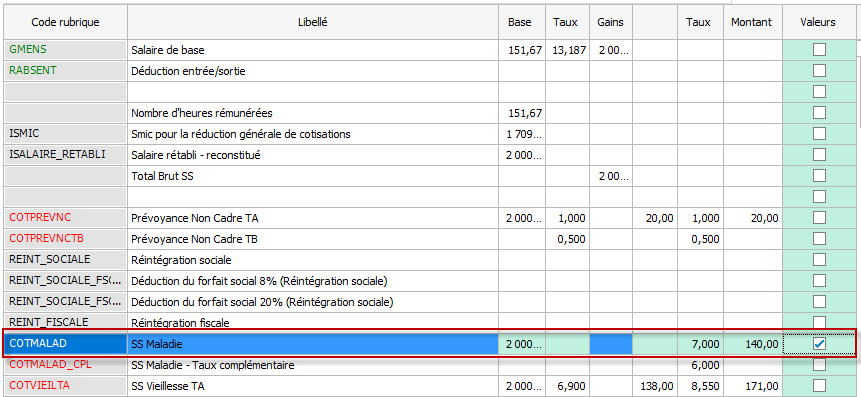Click the Montant column header
Screen dimensions: 861x397
tap(752, 23)
